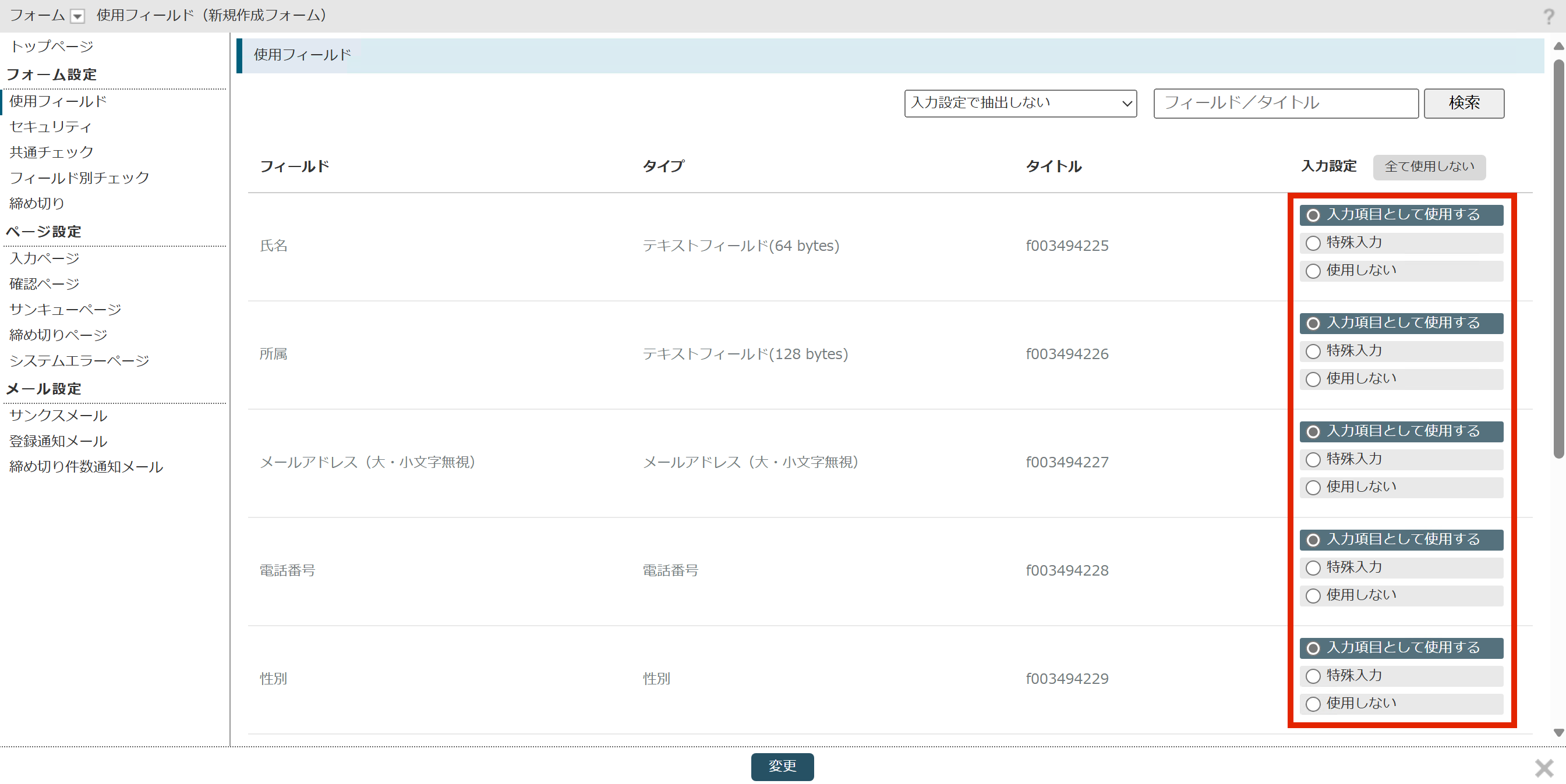Click the フィールド column header

[295, 166]
